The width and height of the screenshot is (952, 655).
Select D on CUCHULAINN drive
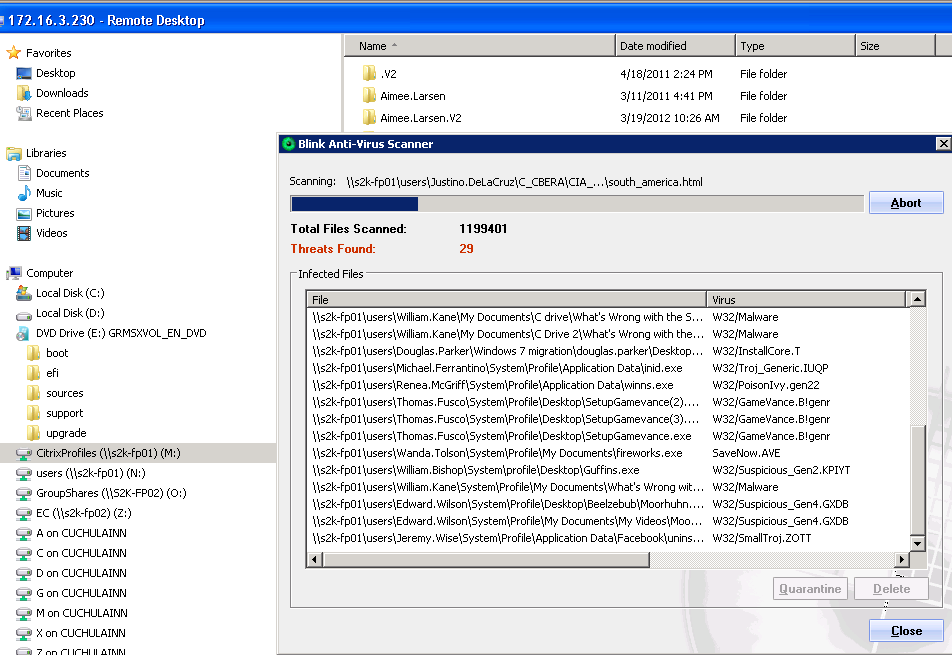coord(72,574)
